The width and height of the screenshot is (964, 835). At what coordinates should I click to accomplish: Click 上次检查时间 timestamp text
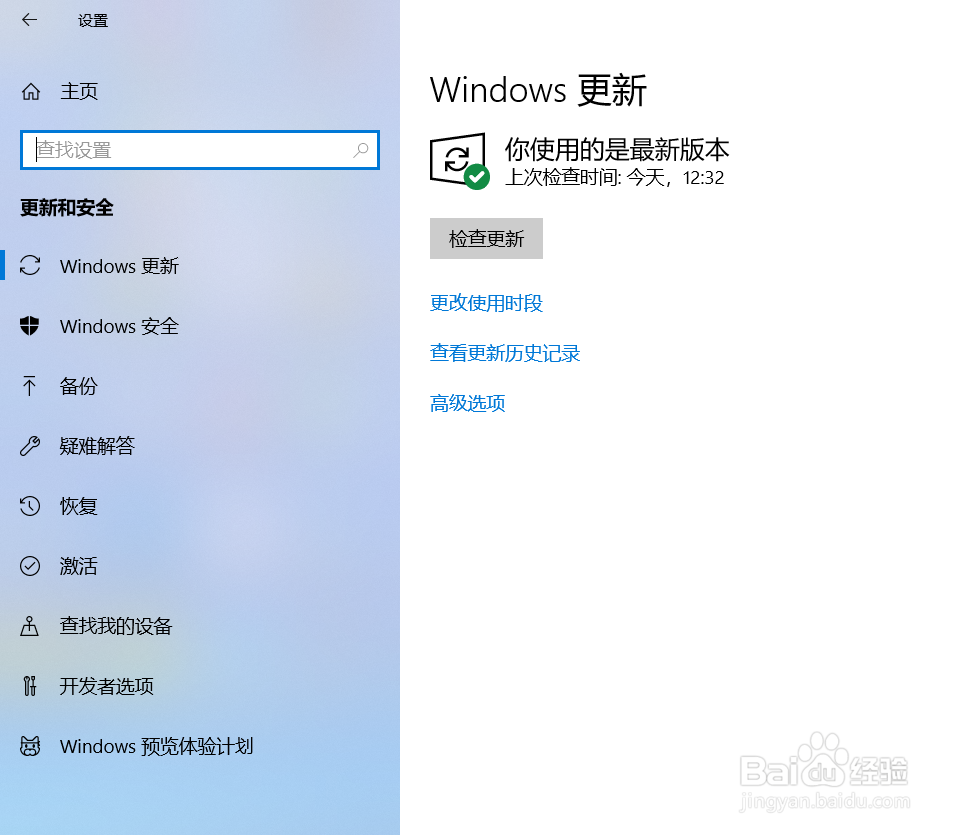pos(614,178)
